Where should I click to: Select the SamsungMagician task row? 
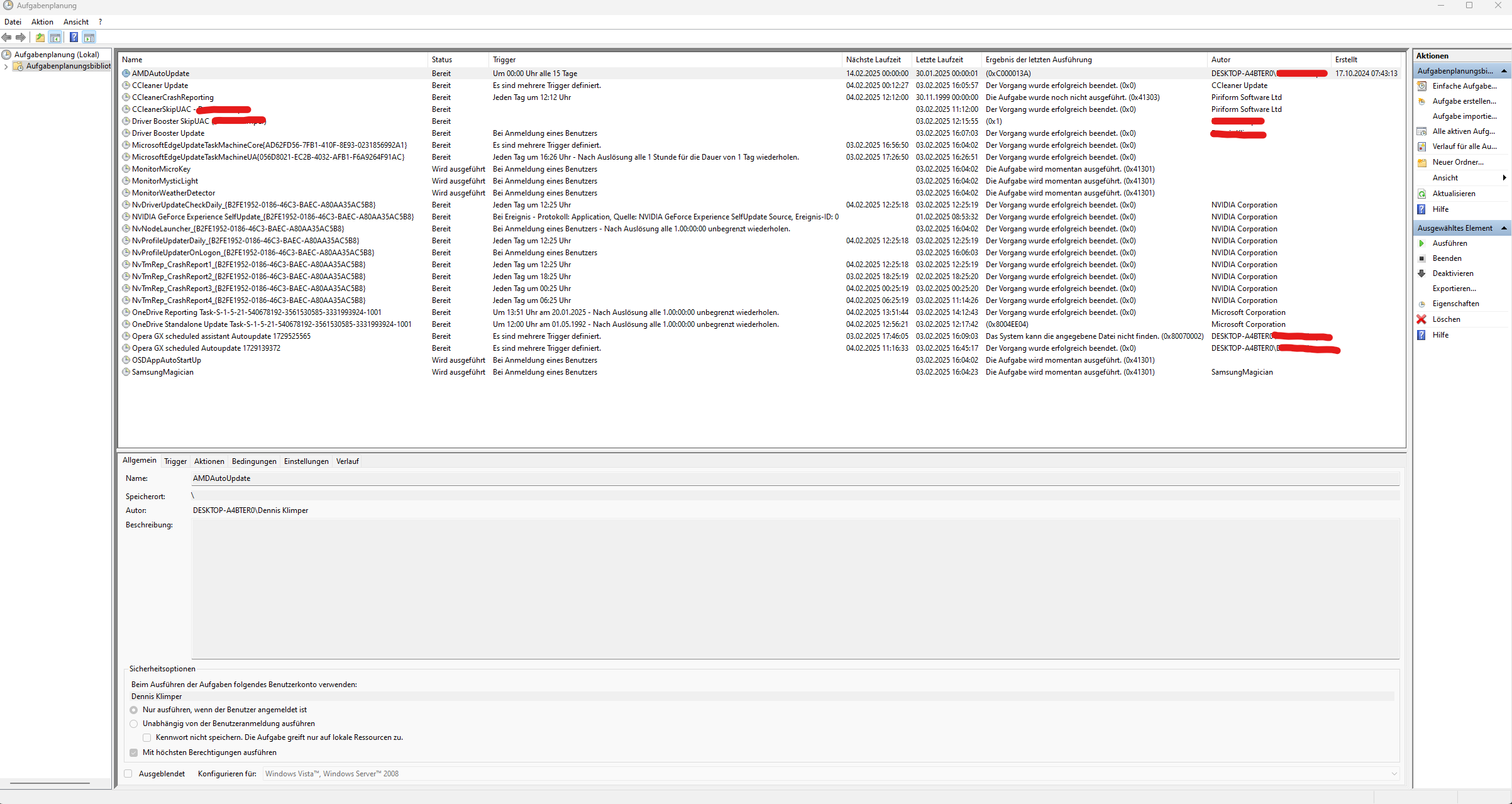pos(163,372)
